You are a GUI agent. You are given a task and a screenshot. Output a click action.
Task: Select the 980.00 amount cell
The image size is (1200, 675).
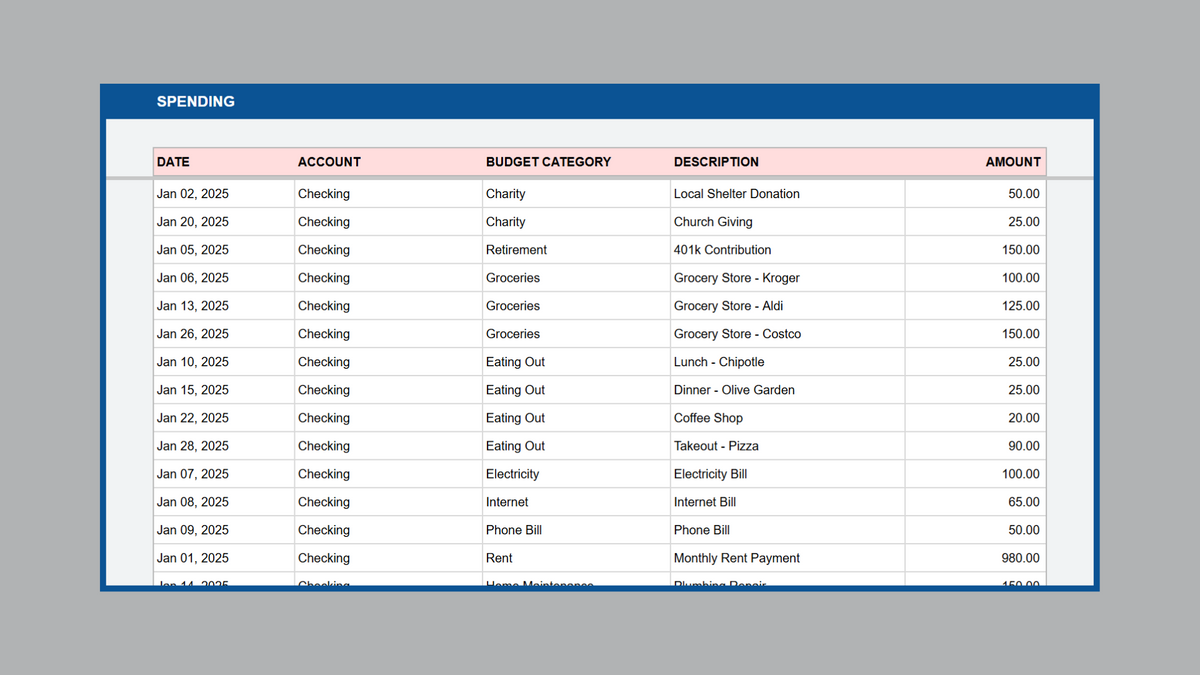(975, 558)
